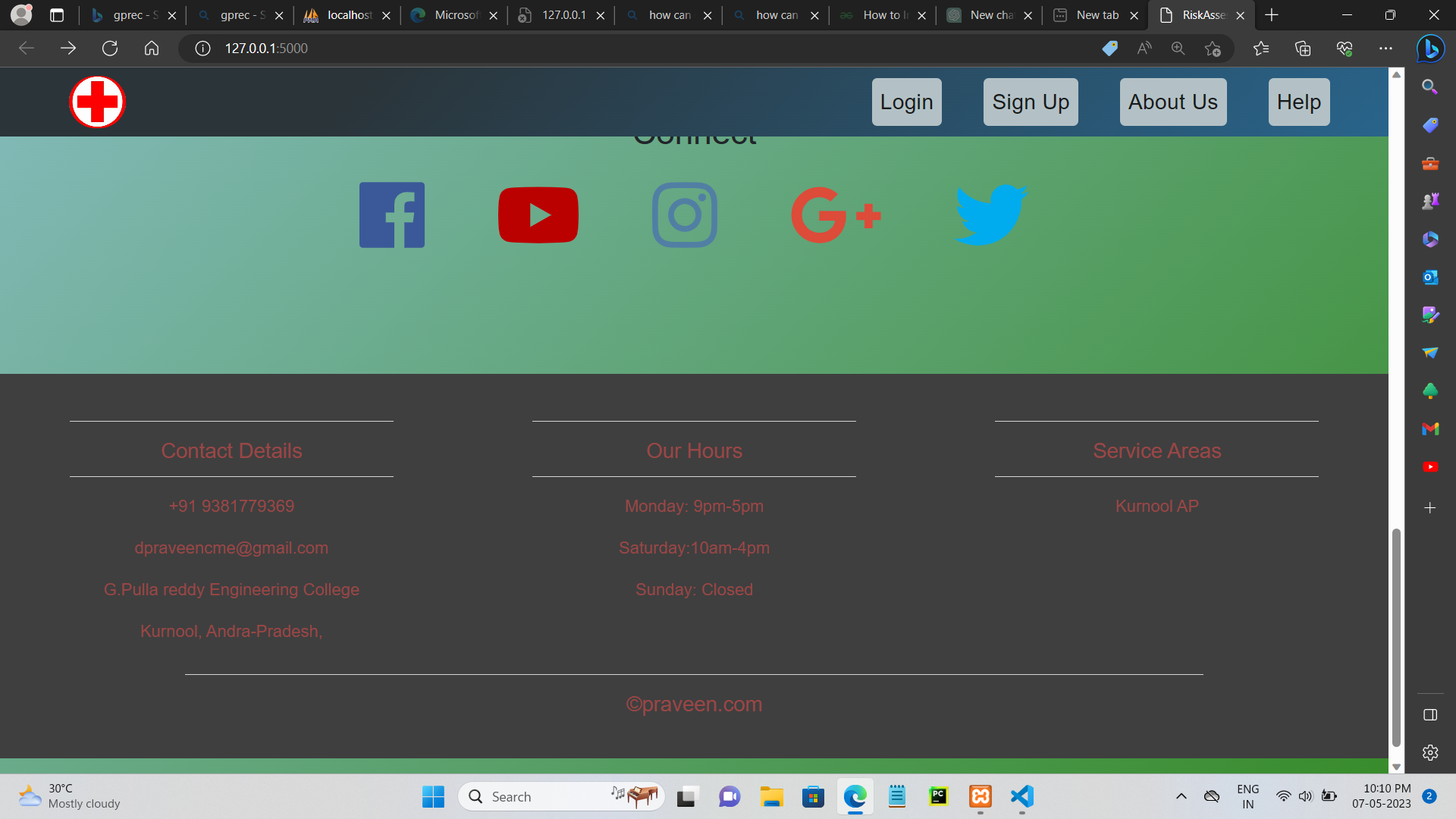Go to the browser home page
This screenshot has width=1456, height=819.
(152, 49)
